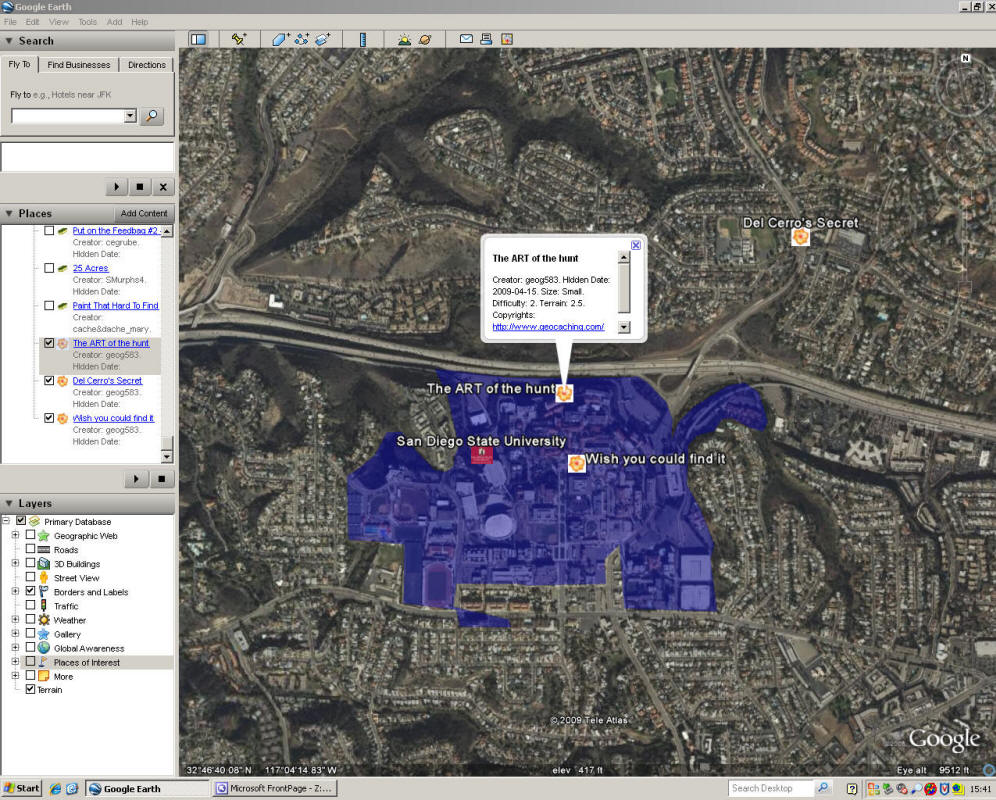Click the north compass indicator on map
This screenshot has width=996, height=800.
click(966, 58)
